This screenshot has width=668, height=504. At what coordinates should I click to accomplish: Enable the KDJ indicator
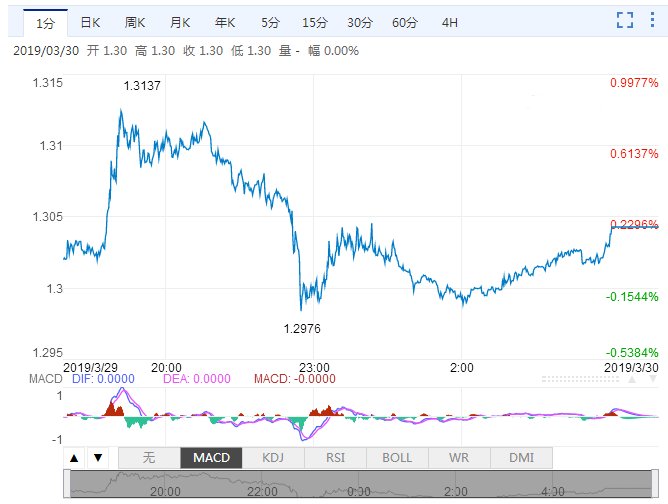pos(273,458)
